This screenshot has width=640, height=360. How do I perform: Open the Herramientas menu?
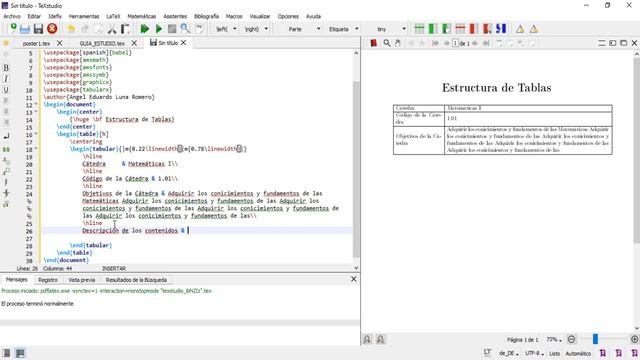coord(84,16)
